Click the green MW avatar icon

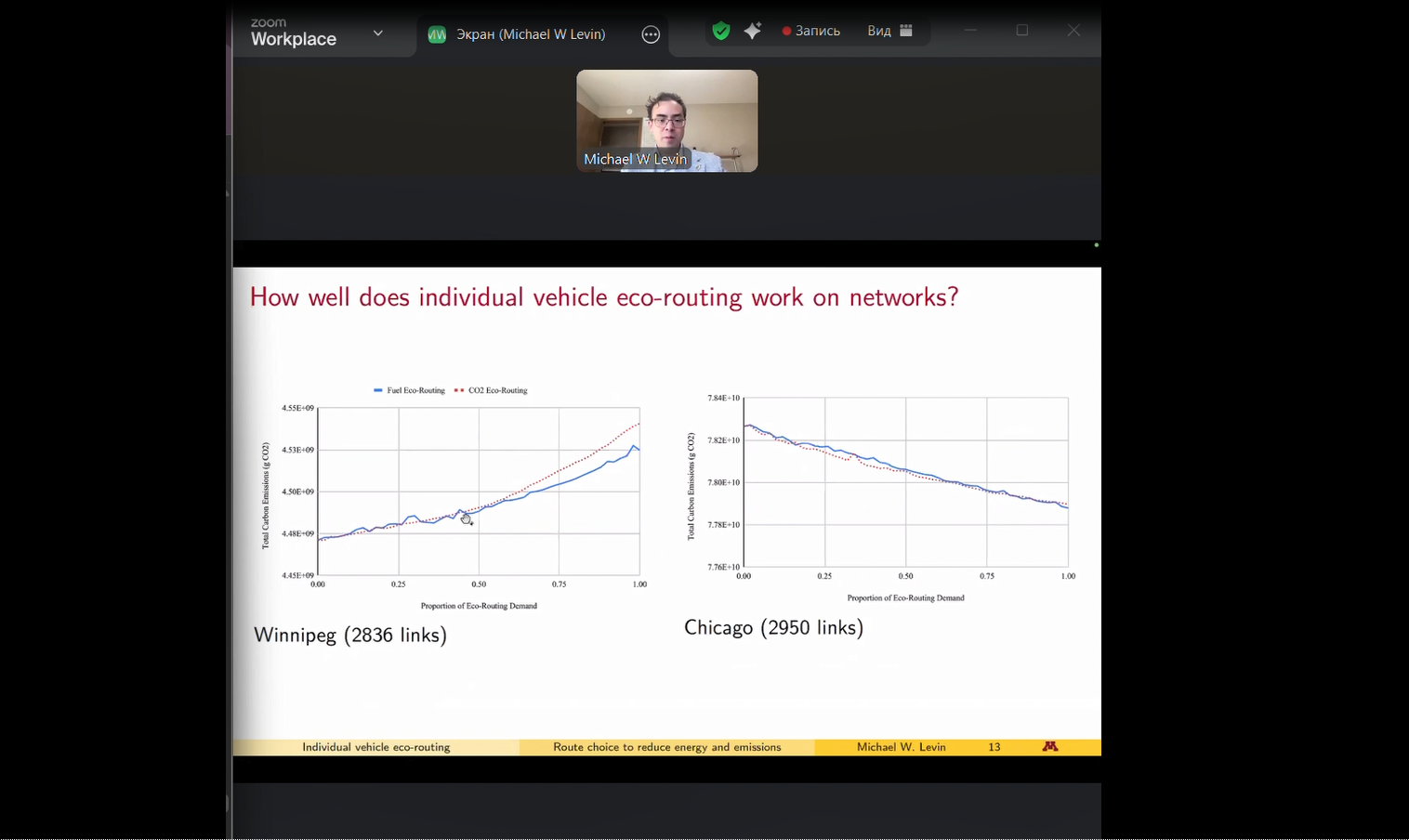437,34
